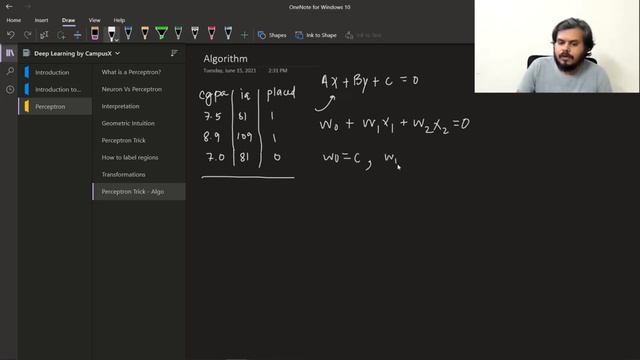The height and width of the screenshot is (360, 640).
Task: Activate the Insert Space tool
Action: [x=77, y=35]
